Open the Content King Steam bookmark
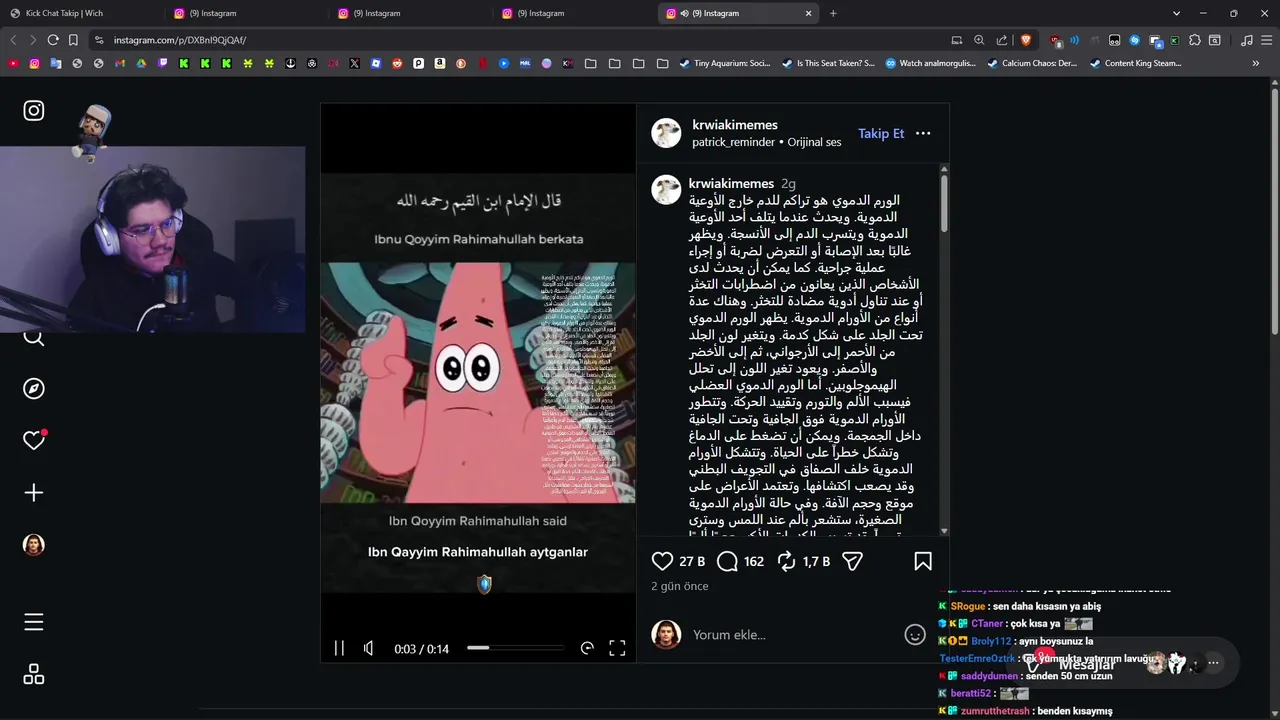1280x720 pixels. [1135, 63]
